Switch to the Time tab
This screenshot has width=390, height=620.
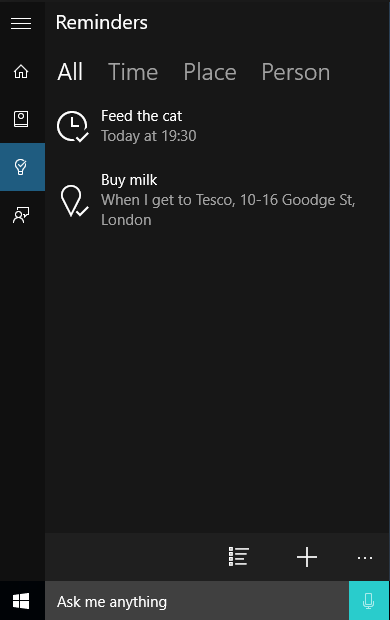coord(133,72)
